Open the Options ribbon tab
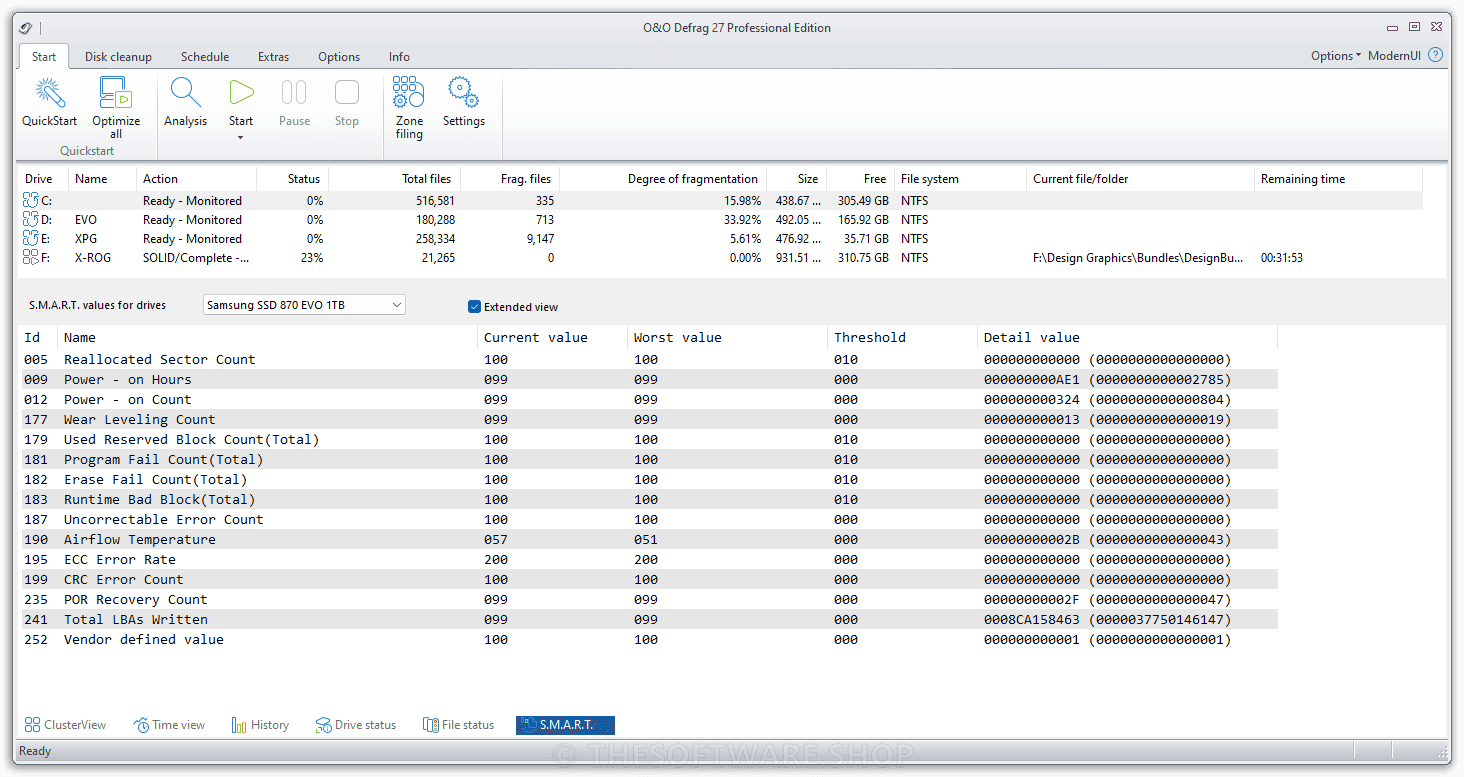1464x777 pixels. click(x=339, y=57)
